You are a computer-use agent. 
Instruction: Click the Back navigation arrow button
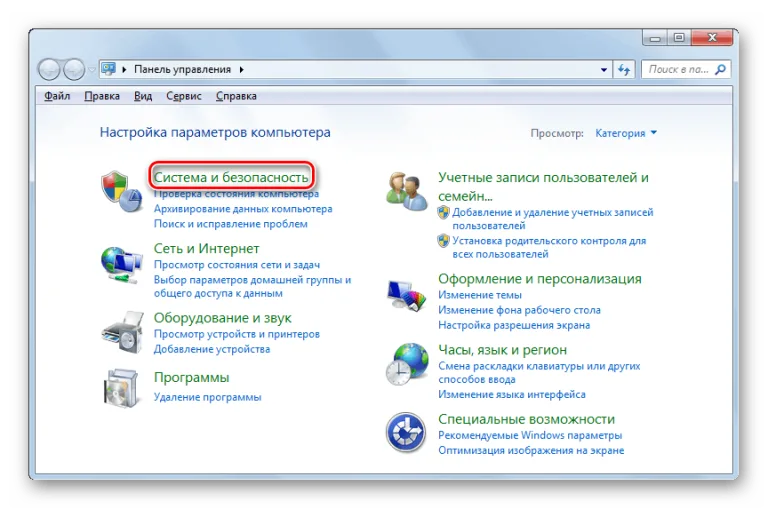(x=49, y=70)
